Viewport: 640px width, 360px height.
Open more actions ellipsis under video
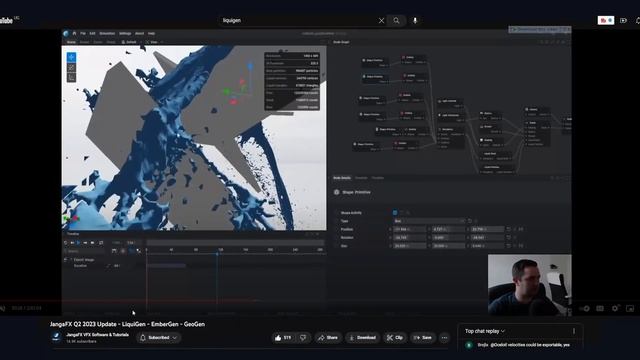coord(444,338)
